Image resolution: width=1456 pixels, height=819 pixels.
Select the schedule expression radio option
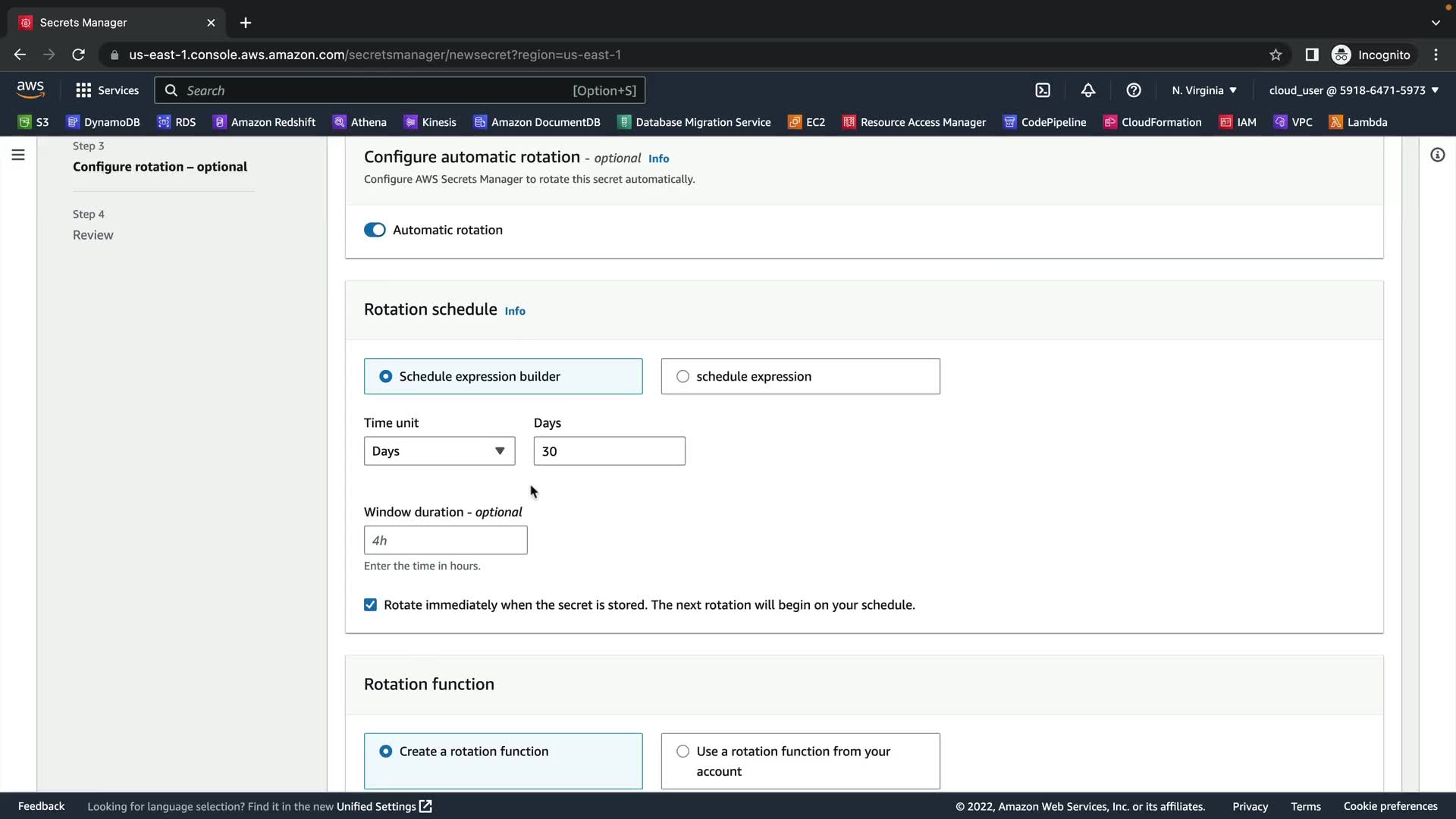[682, 376]
